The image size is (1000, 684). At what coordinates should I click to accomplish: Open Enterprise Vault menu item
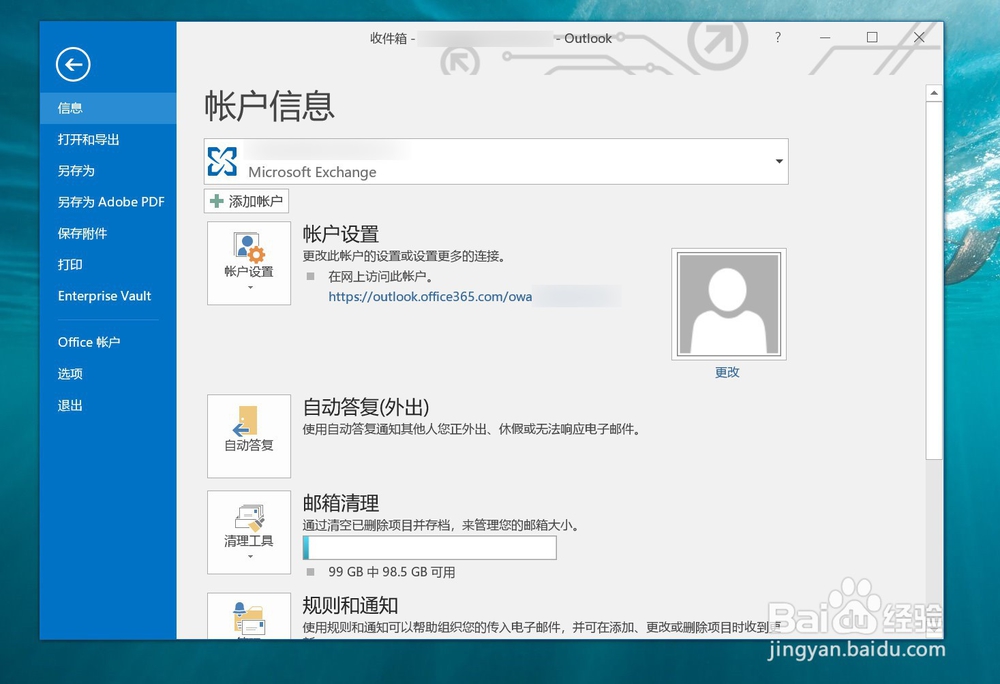click(x=108, y=296)
